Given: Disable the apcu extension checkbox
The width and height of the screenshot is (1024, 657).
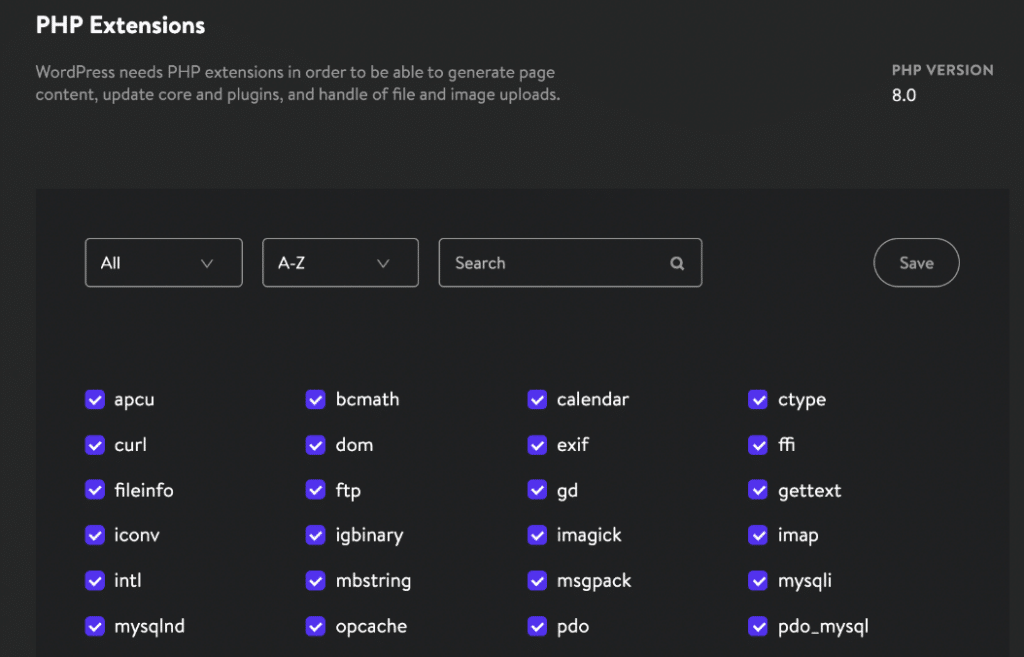Looking at the screenshot, I should [94, 399].
